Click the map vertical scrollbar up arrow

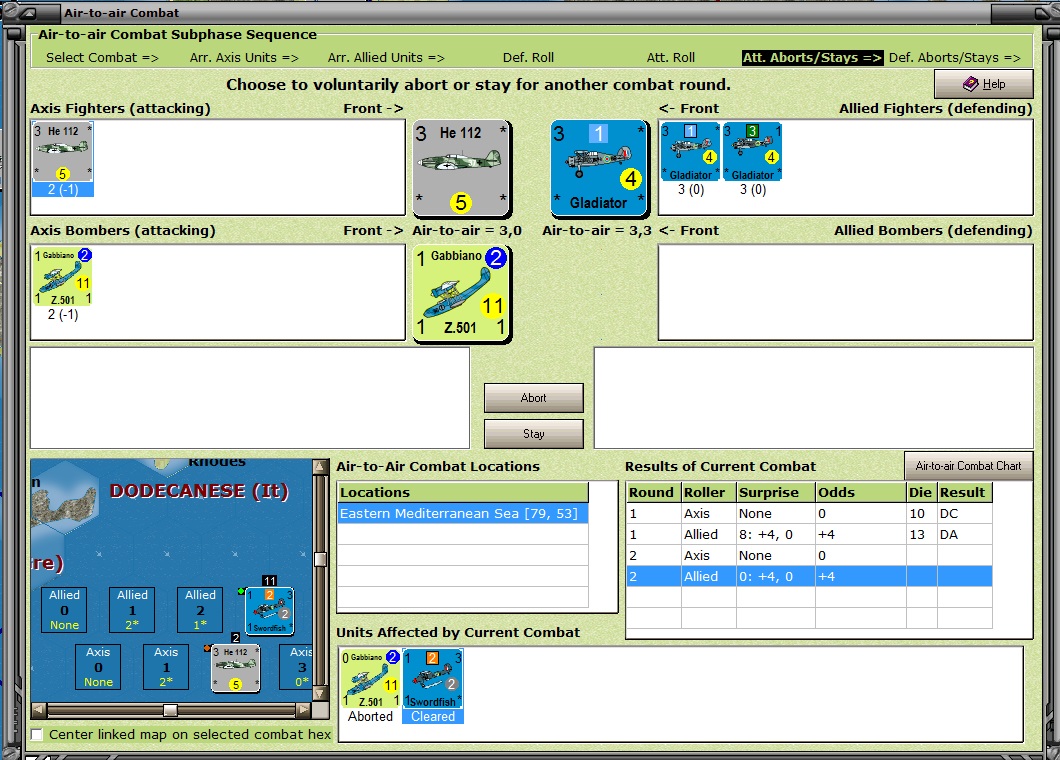pos(320,467)
